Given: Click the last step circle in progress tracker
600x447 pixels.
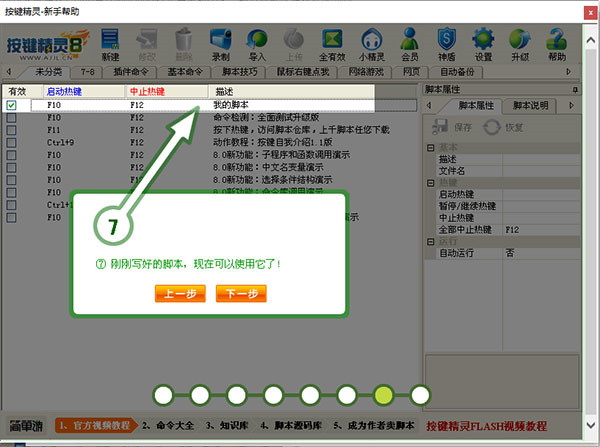Looking at the screenshot, I should [x=420, y=395].
